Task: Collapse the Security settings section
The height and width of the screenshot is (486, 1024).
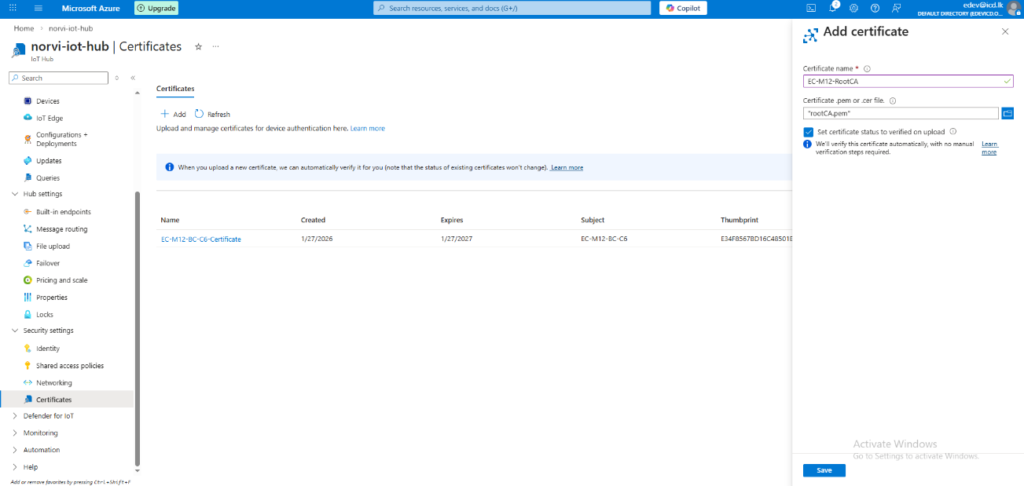Action: 15,331
